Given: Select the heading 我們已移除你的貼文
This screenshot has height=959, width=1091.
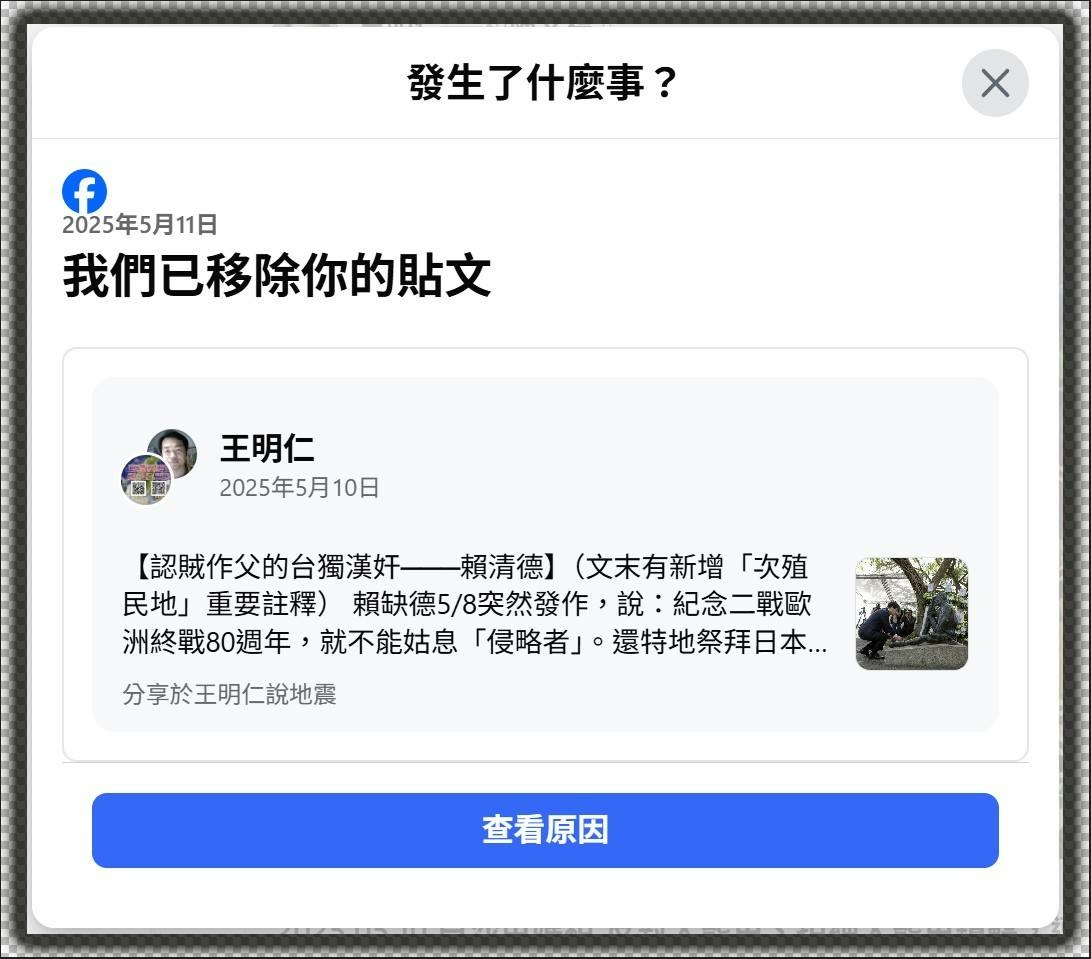Looking at the screenshot, I should click(277, 275).
